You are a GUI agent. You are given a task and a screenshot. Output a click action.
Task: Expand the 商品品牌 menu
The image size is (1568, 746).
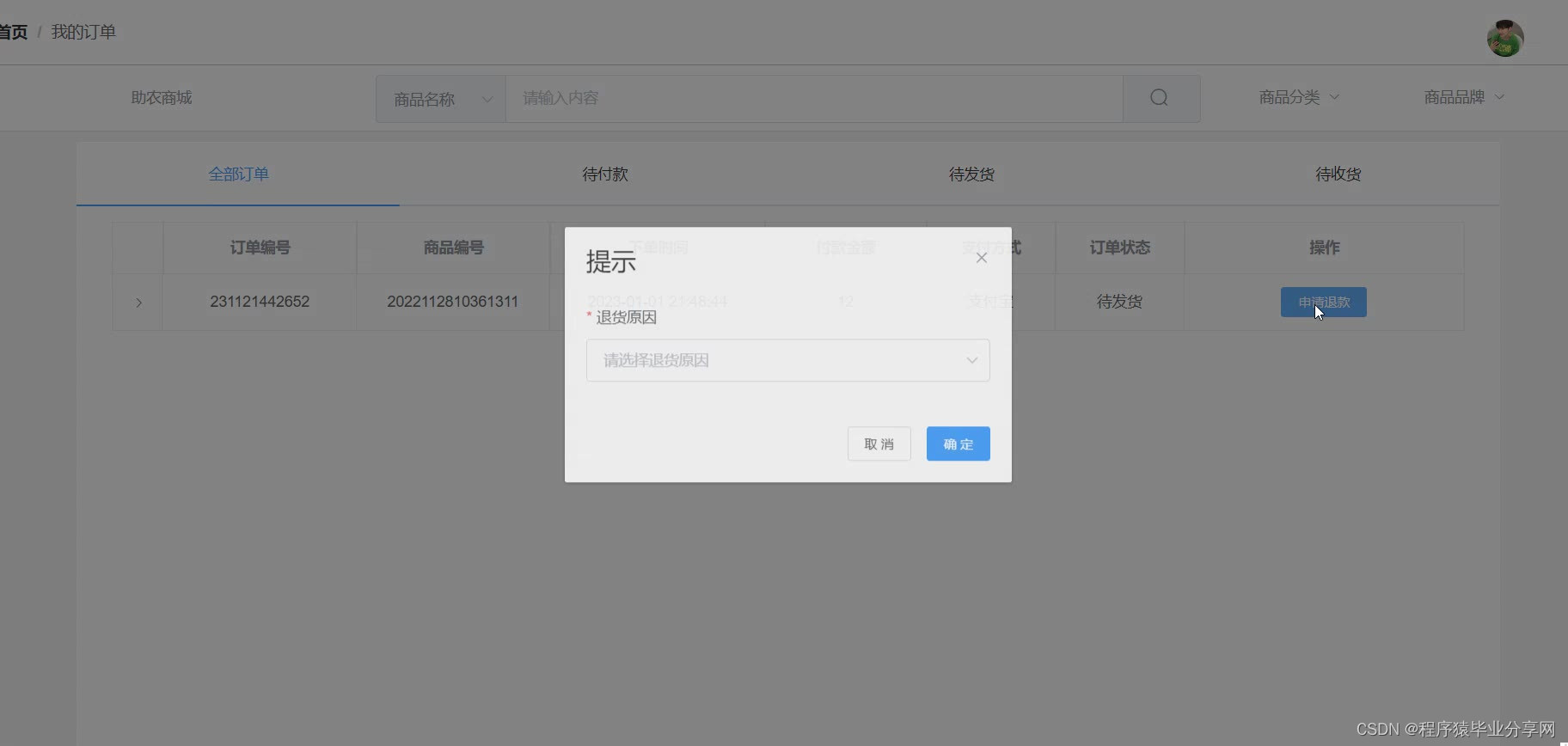click(x=1464, y=97)
